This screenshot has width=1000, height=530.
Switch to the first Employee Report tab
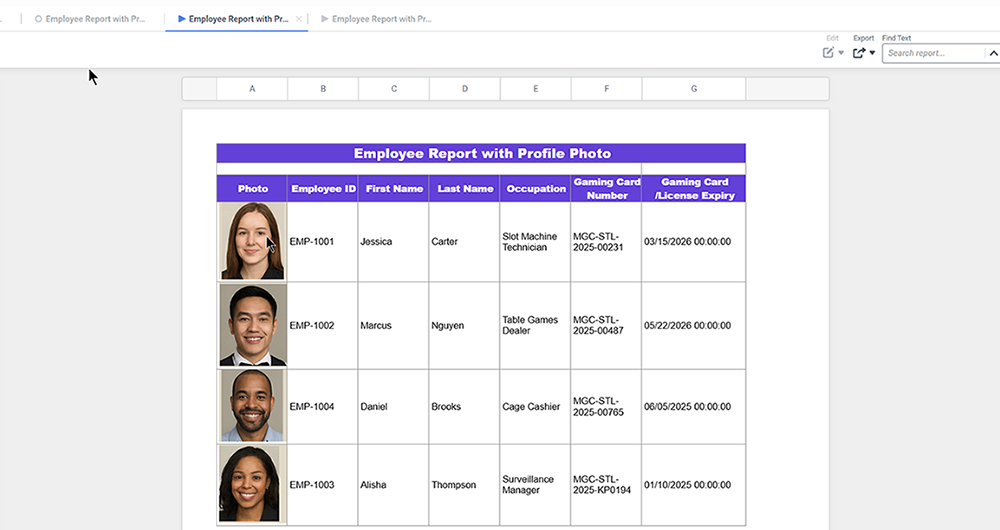coord(95,19)
